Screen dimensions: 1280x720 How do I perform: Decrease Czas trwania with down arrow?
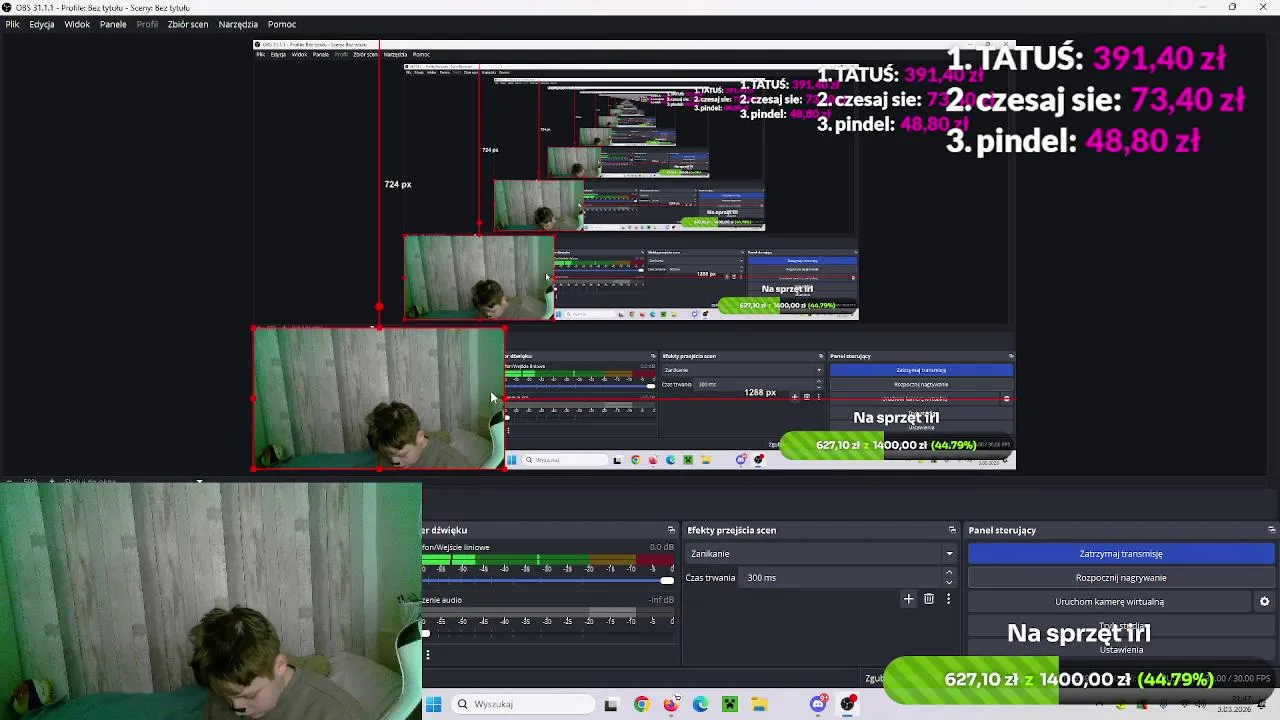click(949, 582)
